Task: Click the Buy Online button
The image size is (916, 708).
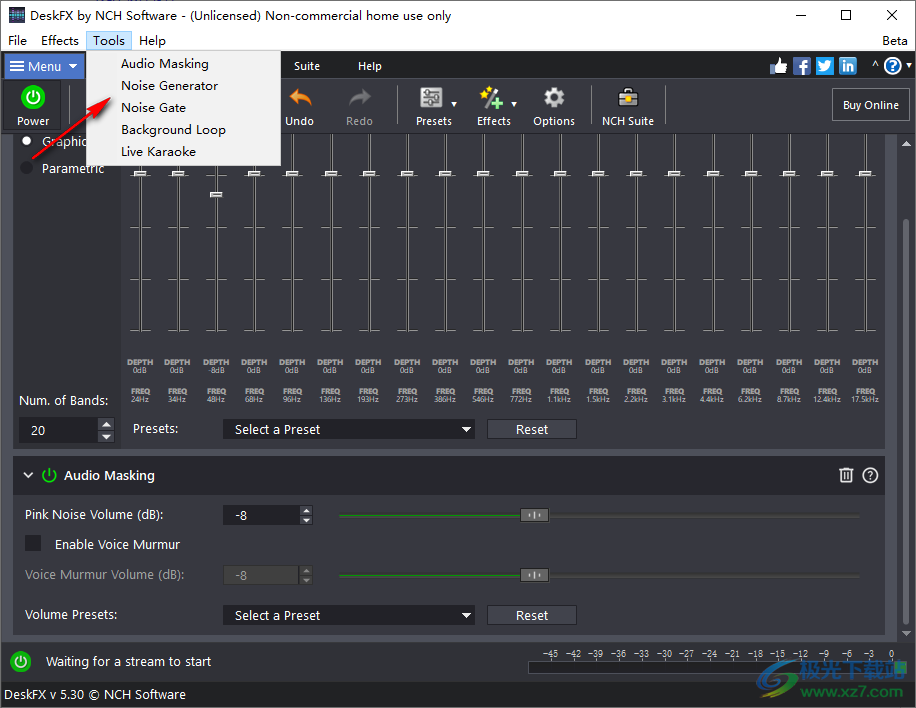Action: click(x=869, y=104)
